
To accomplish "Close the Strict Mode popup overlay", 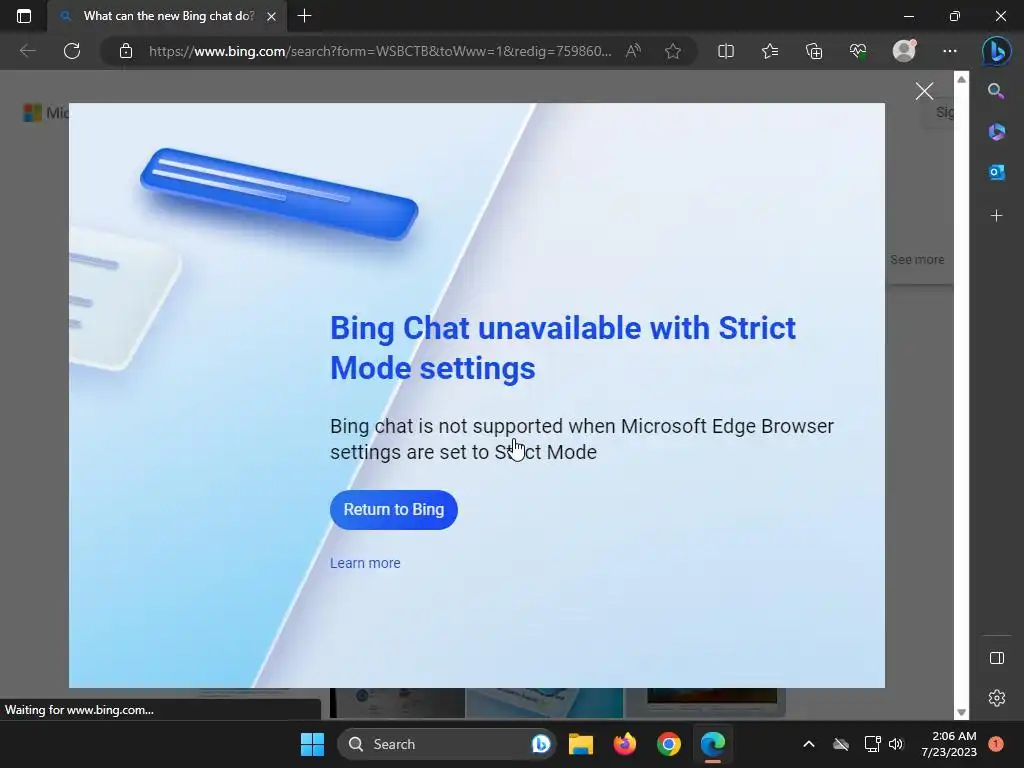I will [x=924, y=91].
